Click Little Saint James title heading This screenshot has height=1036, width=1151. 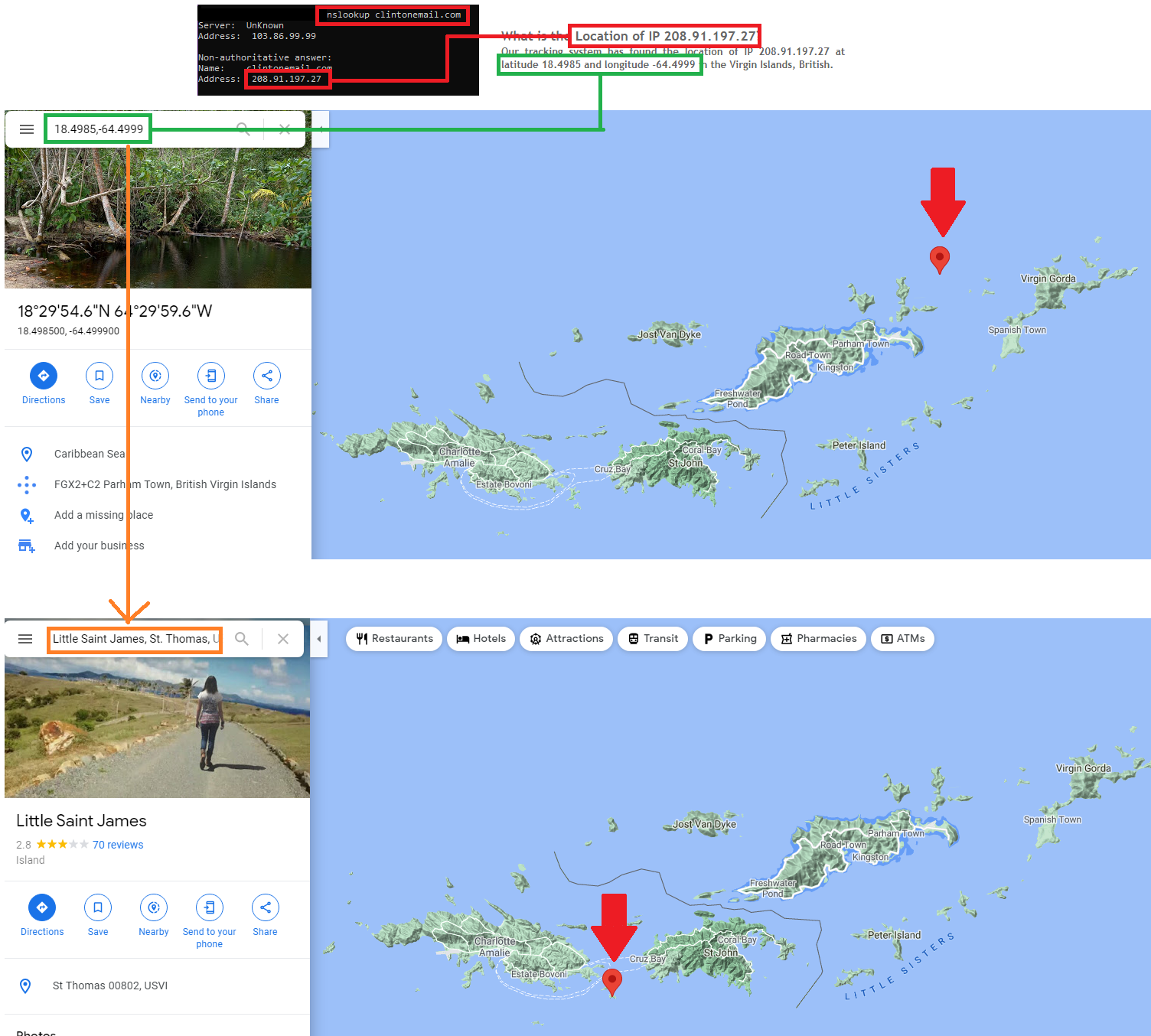81,821
